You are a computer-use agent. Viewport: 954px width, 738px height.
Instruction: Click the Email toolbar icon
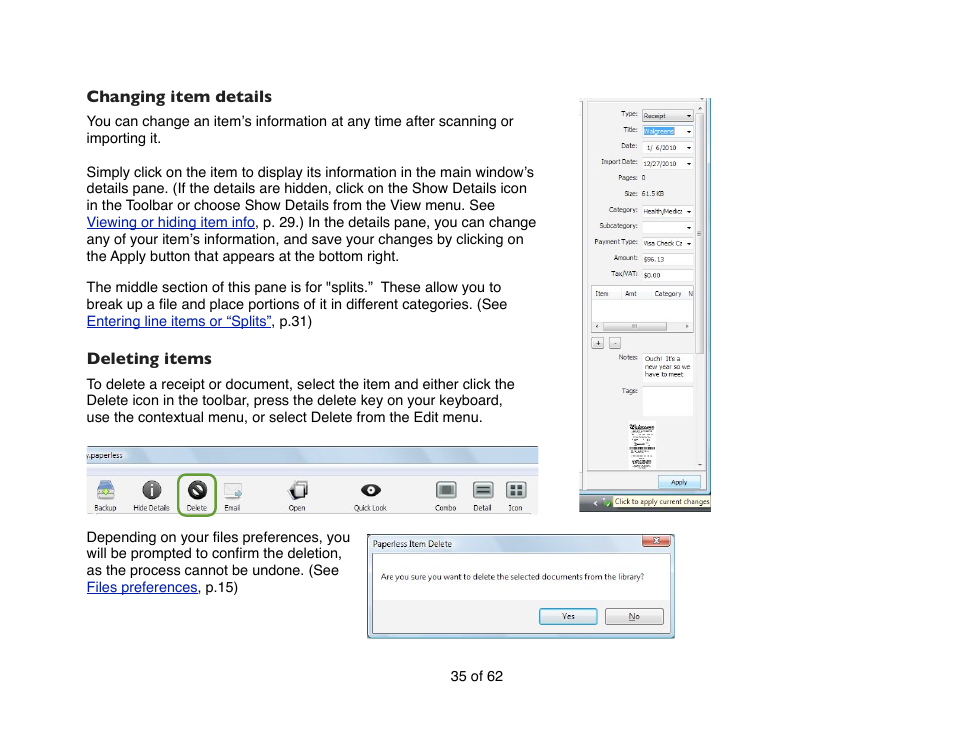[232, 490]
